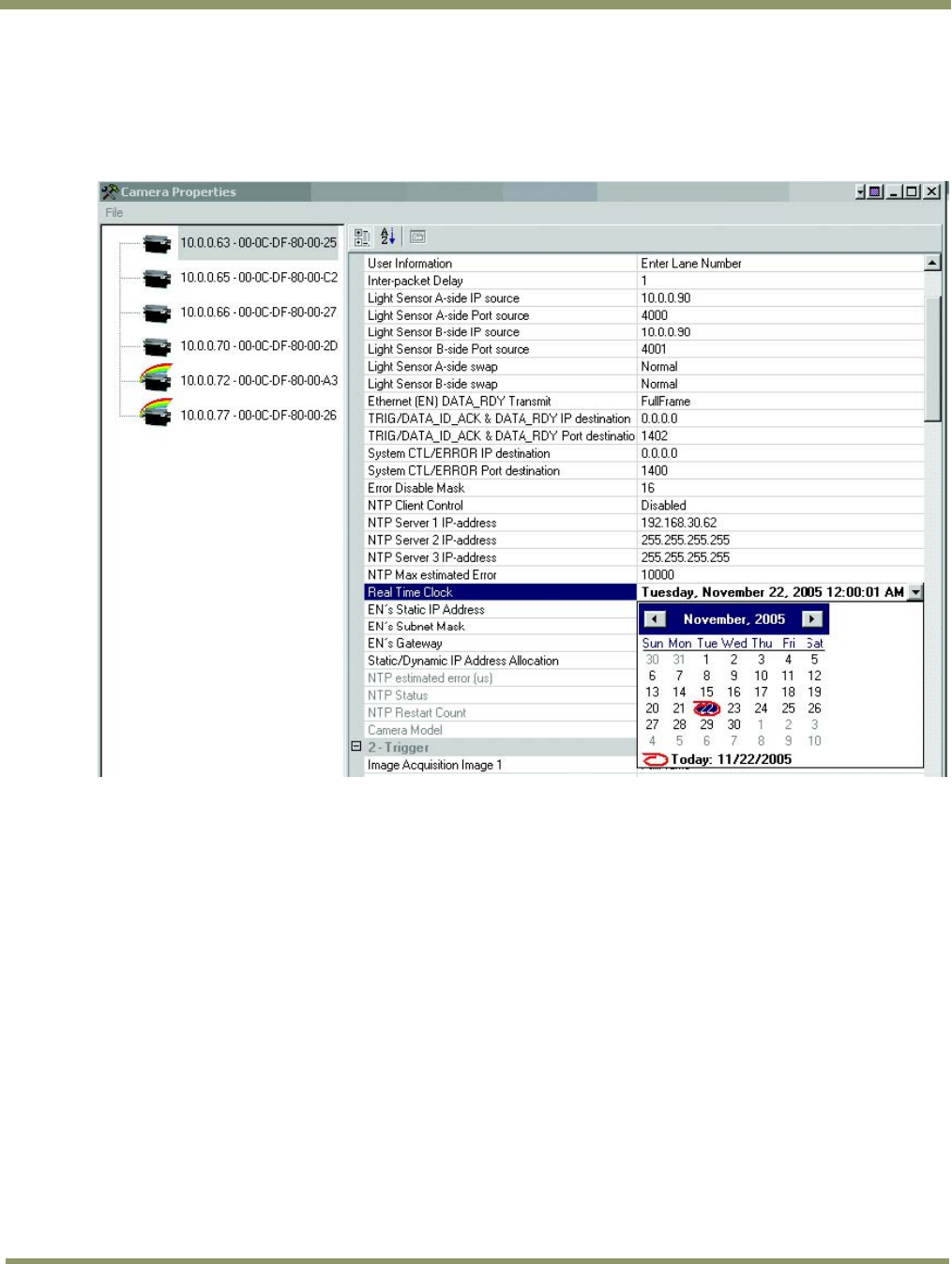Open the Real Time Clock date dropdown
The width and height of the screenshot is (952, 1264).
915,592
